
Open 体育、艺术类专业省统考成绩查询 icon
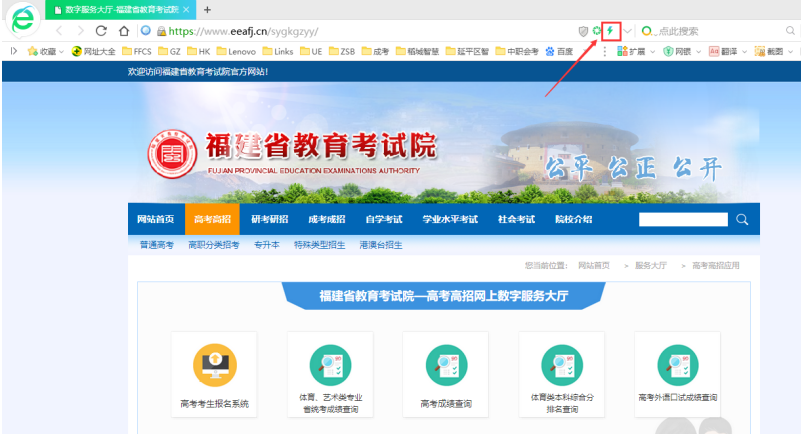(330, 366)
